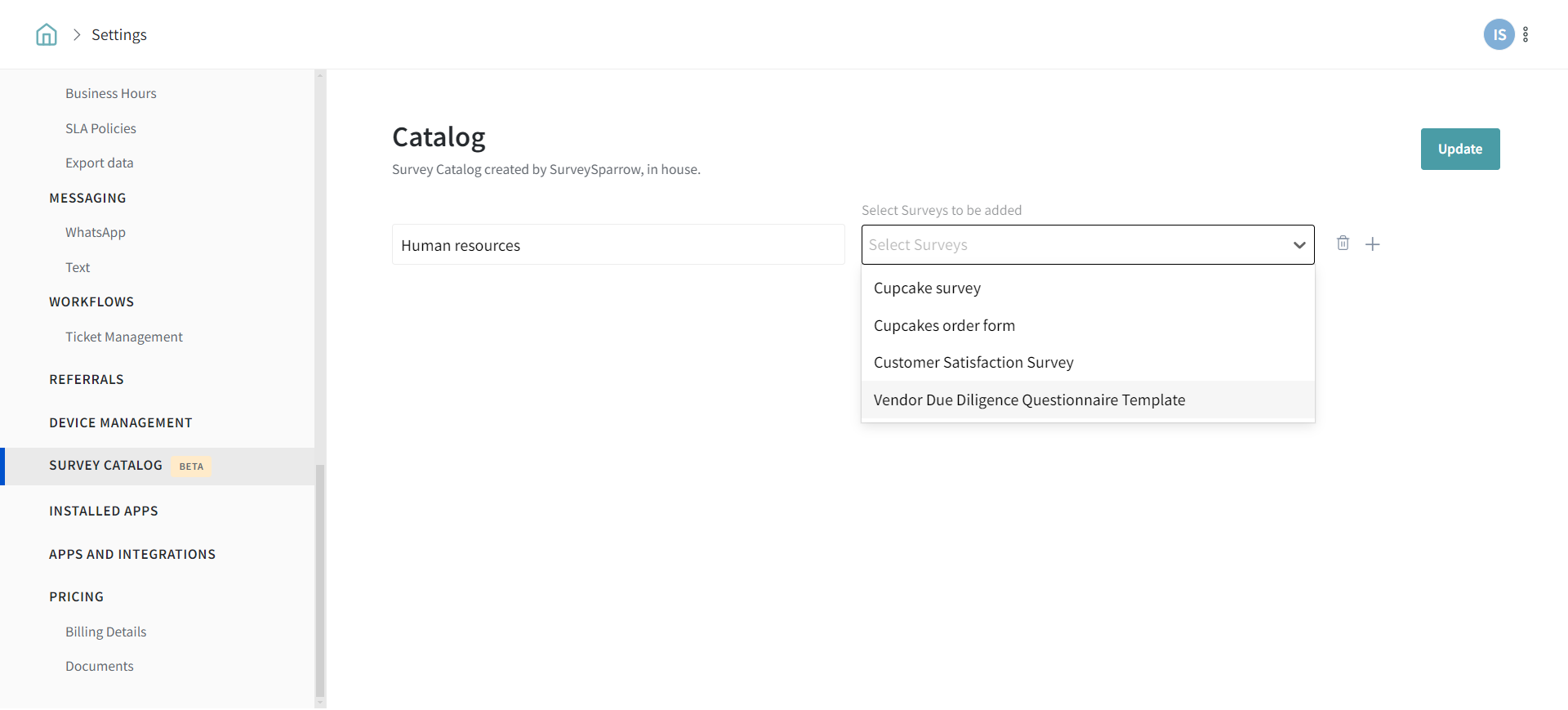
Task: Click the Update button
Action: click(1459, 150)
